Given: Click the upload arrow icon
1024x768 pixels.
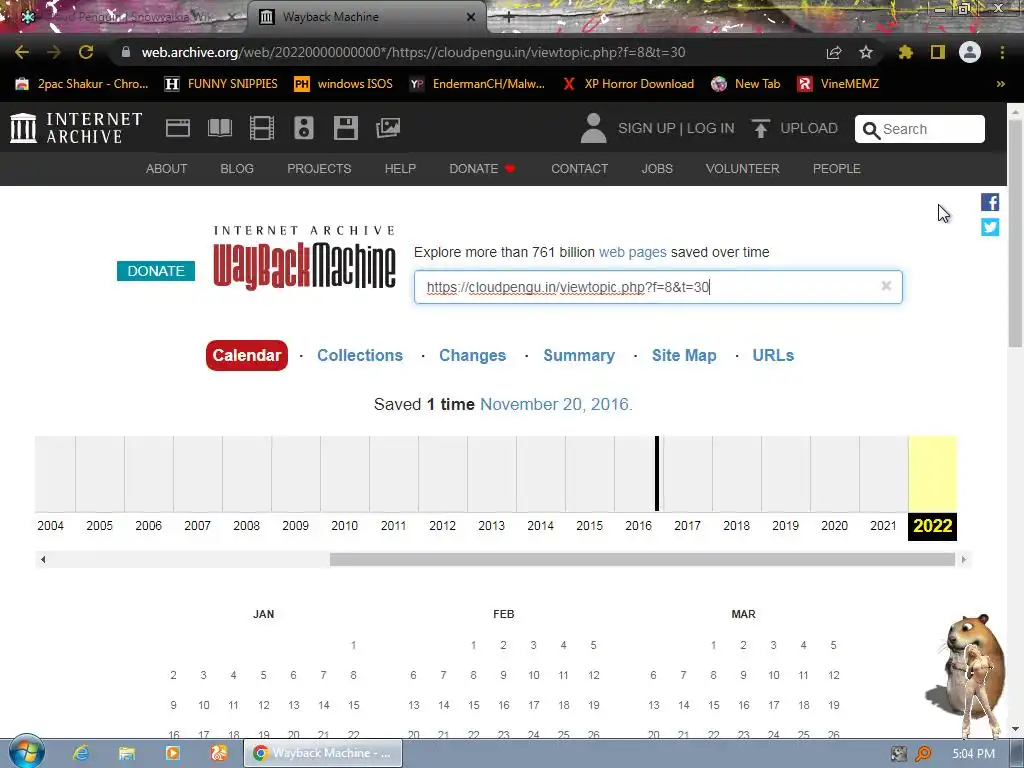Looking at the screenshot, I should 760,129.
